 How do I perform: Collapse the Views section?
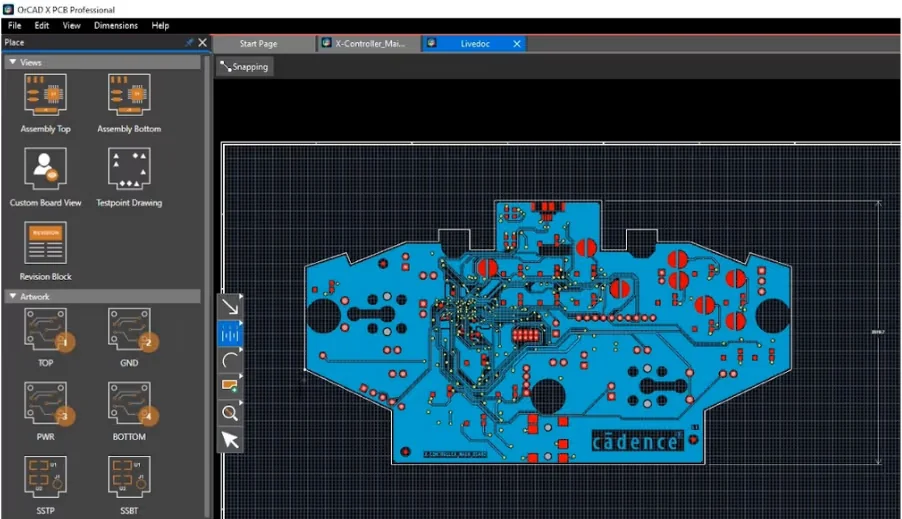13,62
